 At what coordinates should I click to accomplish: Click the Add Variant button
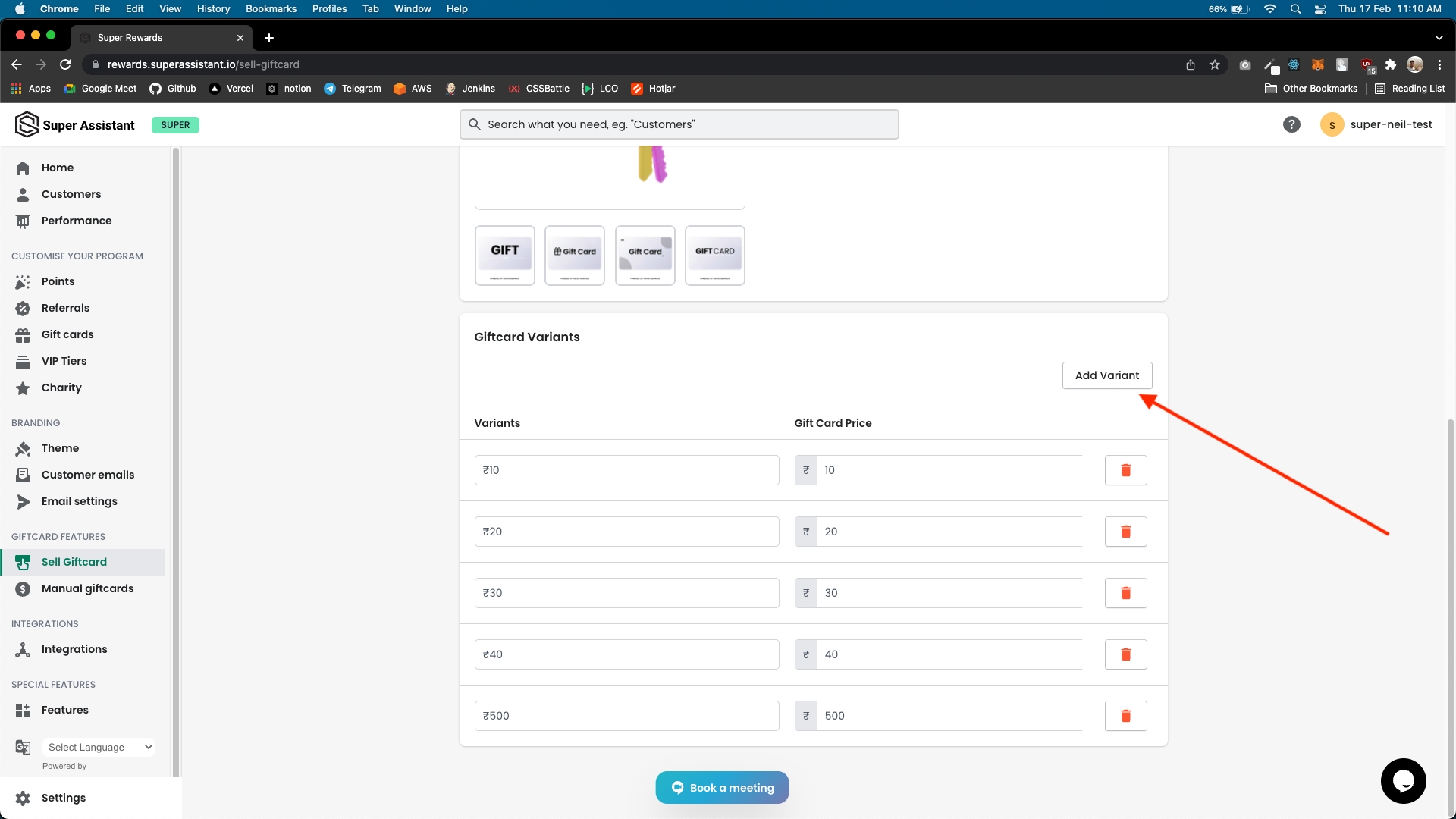click(1106, 375)
